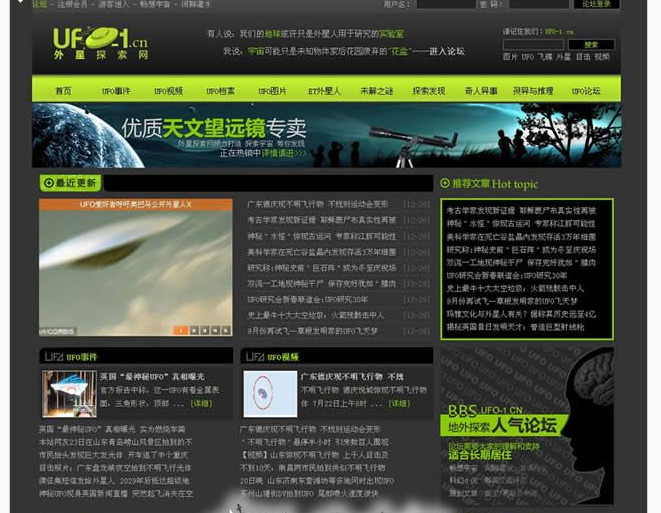The height and width of the screenshot is (513, 661).
Task: Open the 未解之谜 navigation tab
Action: pyautogui.click(x=377, y=91)
